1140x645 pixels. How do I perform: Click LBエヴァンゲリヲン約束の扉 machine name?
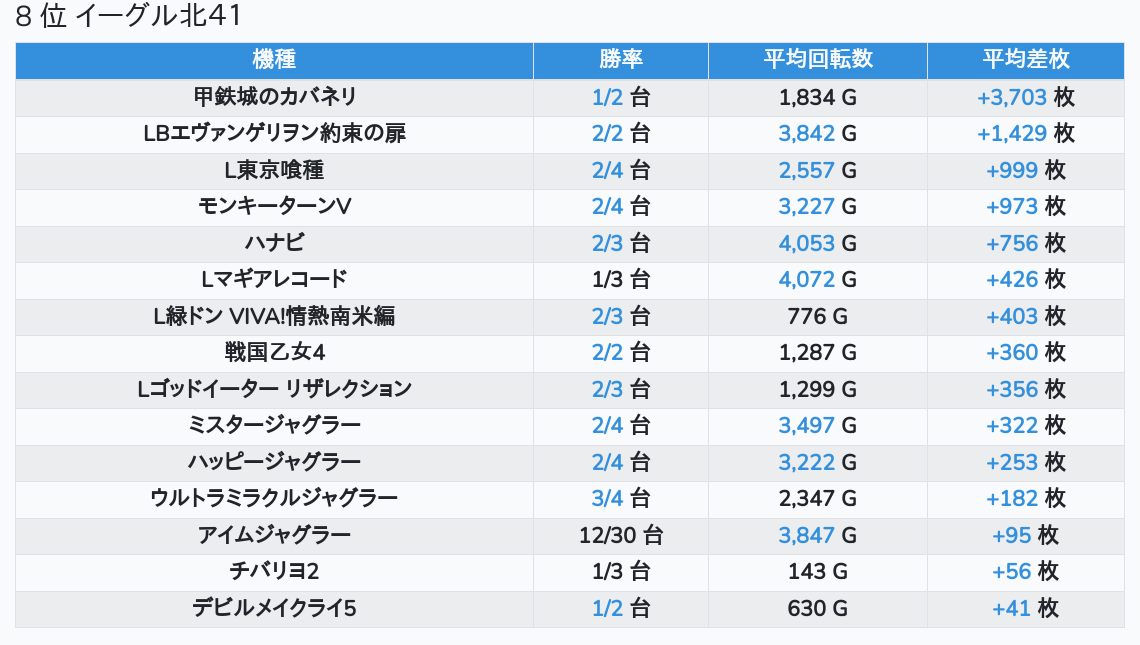point(274,133)
